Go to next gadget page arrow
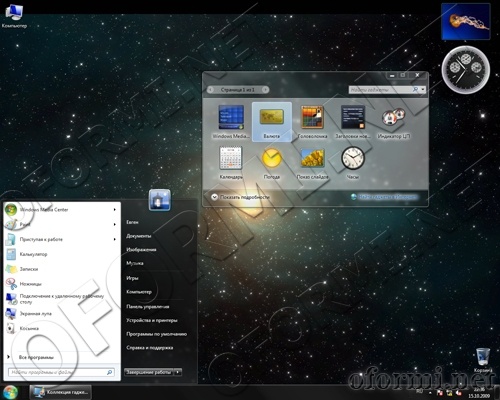Screen dimensions: 500x400 [x=265, y=90]
